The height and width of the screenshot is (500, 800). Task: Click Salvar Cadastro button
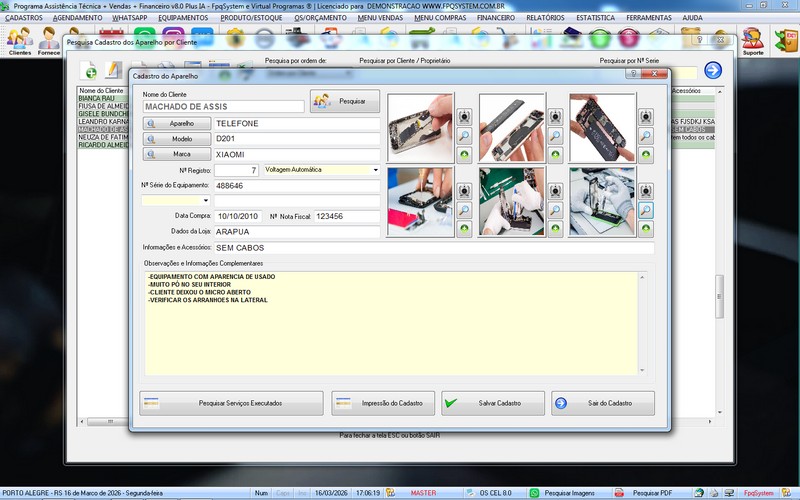pos(493,403)
